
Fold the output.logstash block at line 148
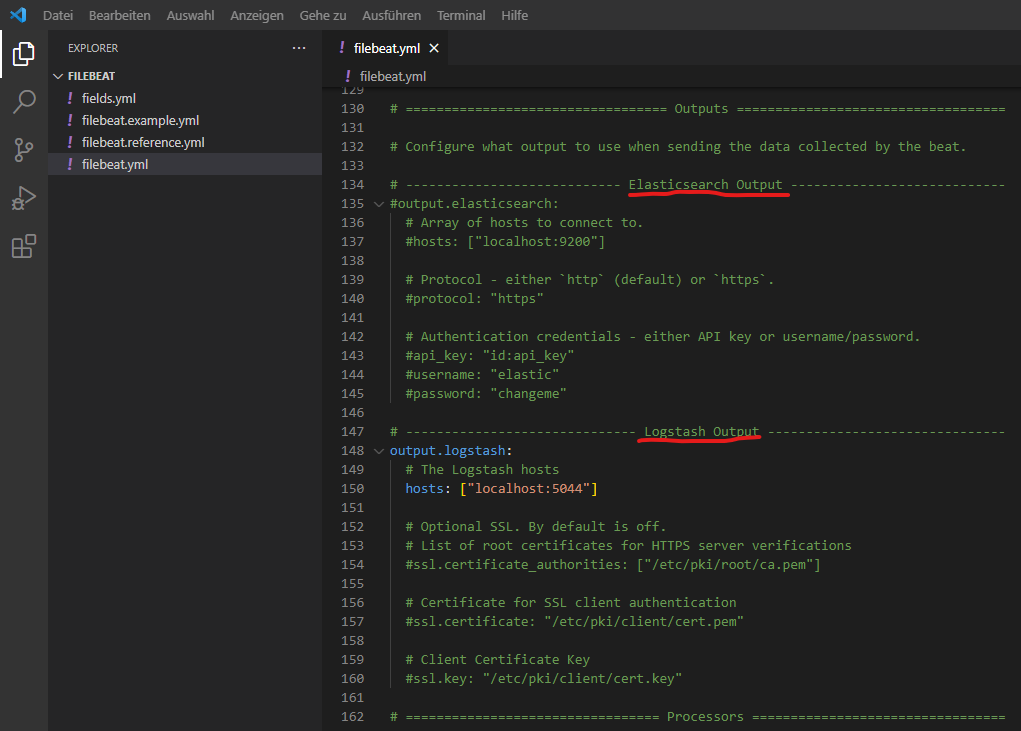pyautogui.click(x=379, y=451)
